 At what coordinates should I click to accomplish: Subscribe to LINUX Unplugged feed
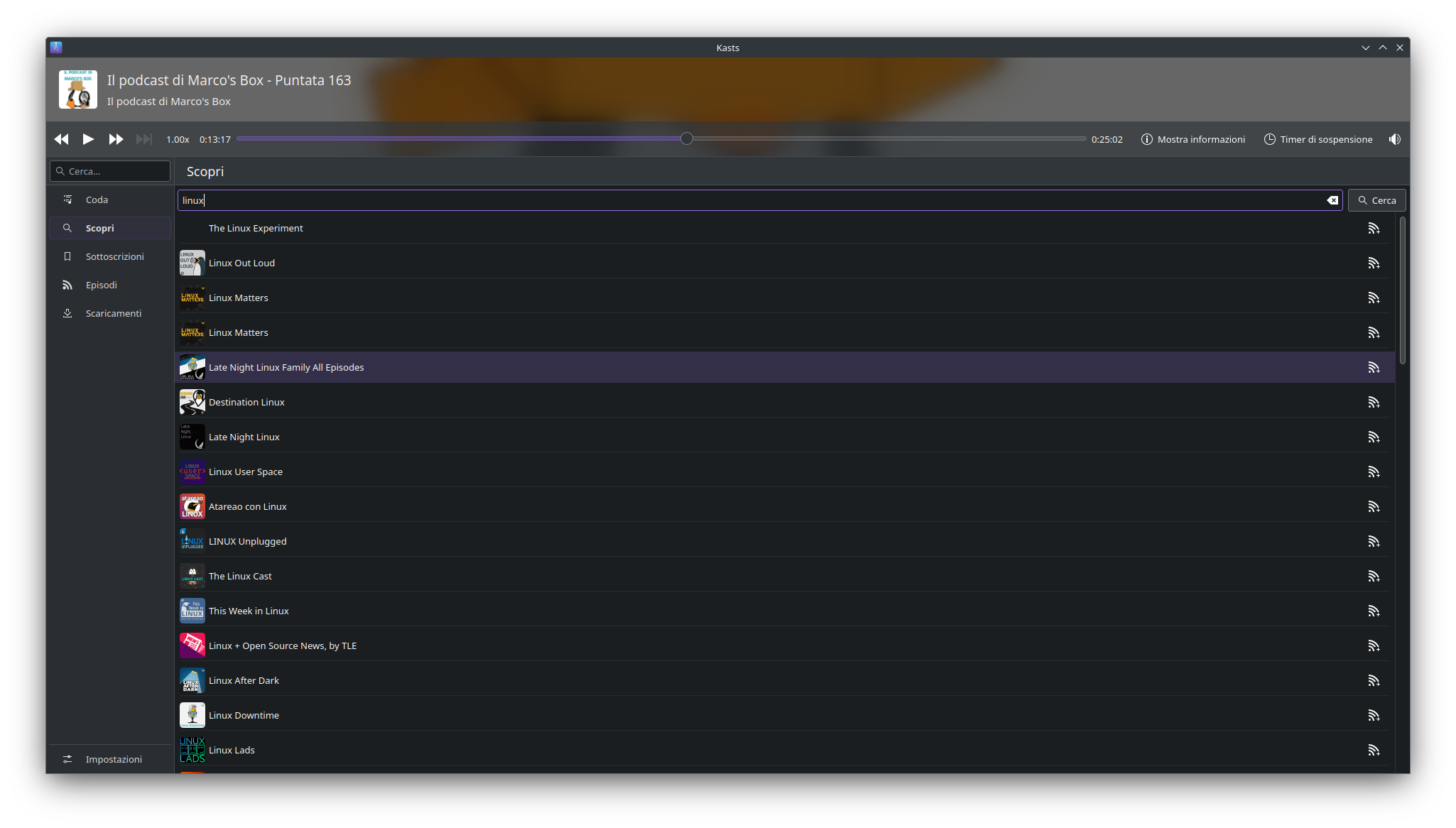(1374, 541)
